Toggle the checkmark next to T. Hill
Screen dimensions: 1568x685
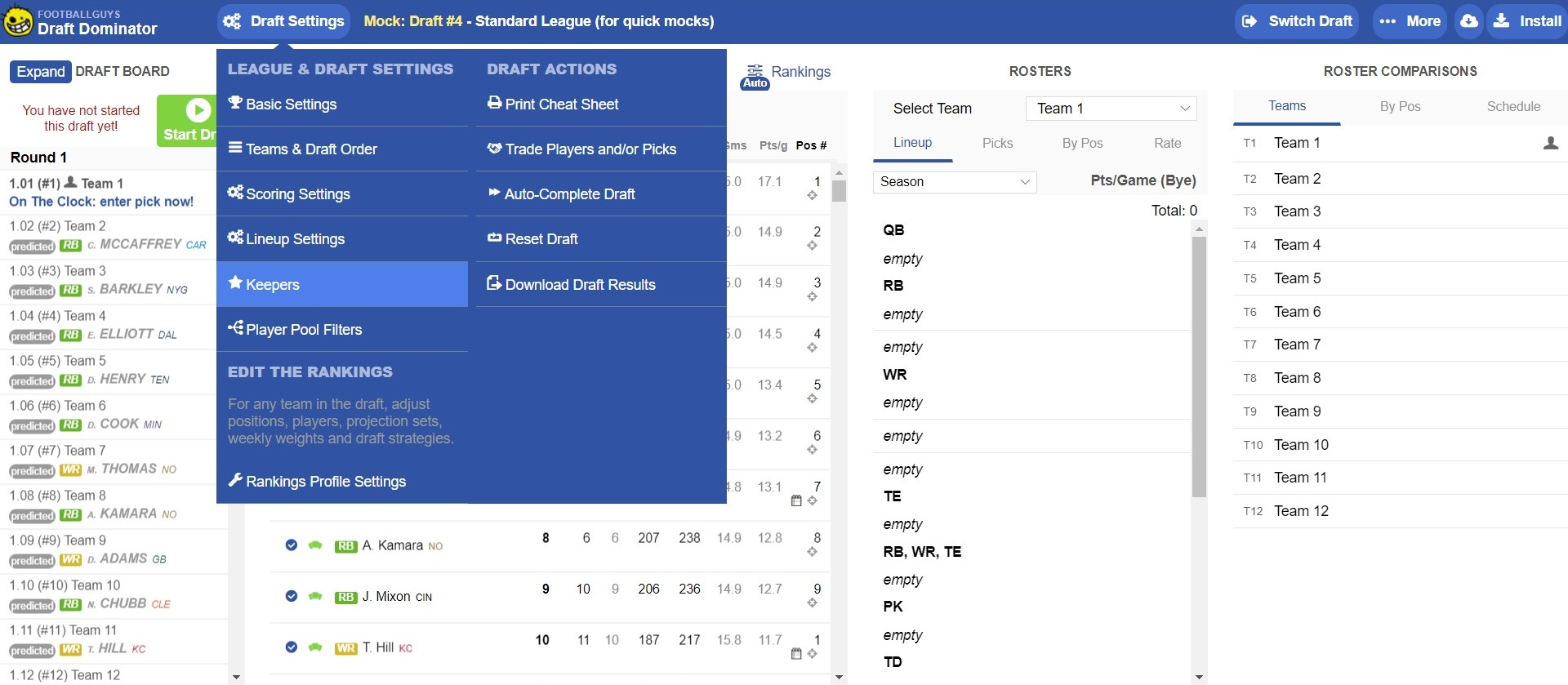coord(292,647)
